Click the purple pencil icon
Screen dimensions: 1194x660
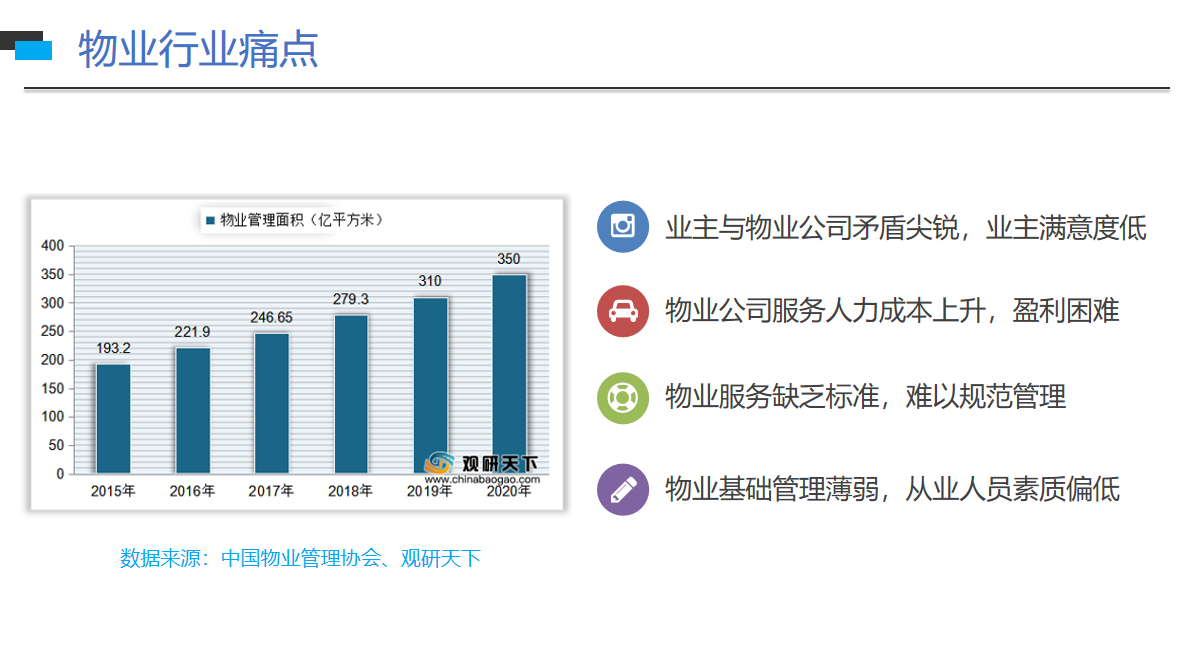(x=623, y=489)
